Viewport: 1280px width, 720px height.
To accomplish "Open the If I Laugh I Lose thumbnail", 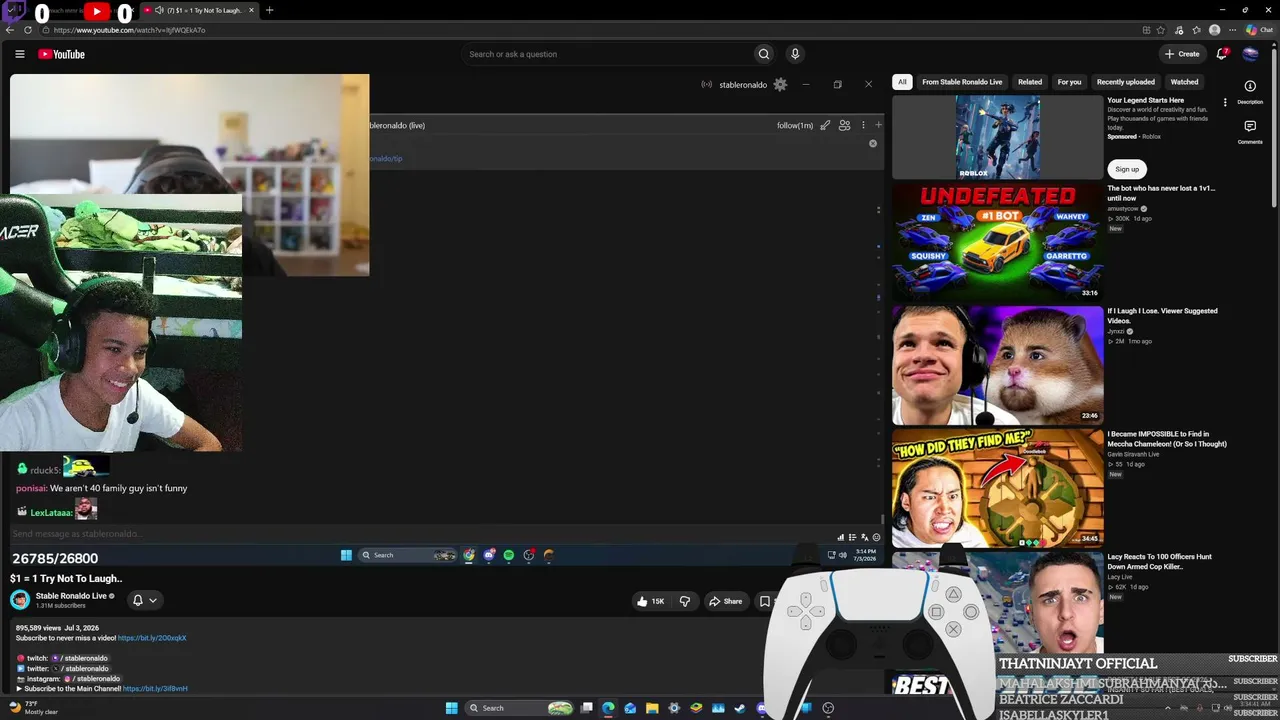I will pyautogui.click(x=997, y=365).
